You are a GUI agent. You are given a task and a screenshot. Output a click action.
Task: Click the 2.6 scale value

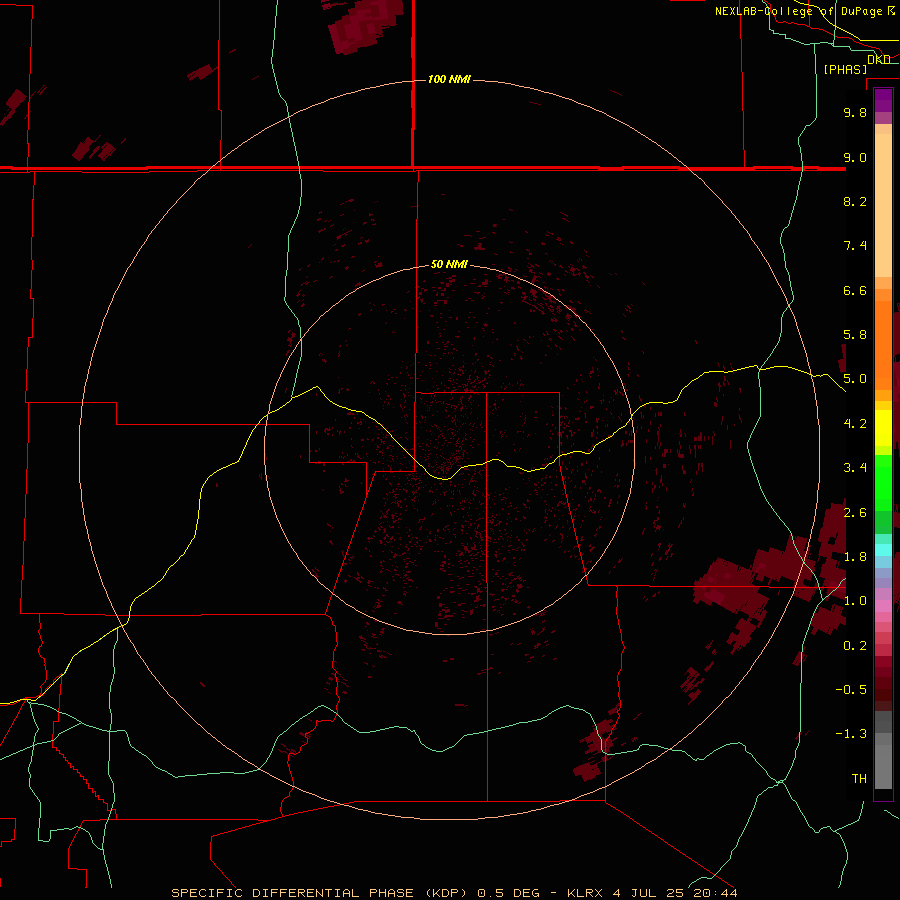855,512
